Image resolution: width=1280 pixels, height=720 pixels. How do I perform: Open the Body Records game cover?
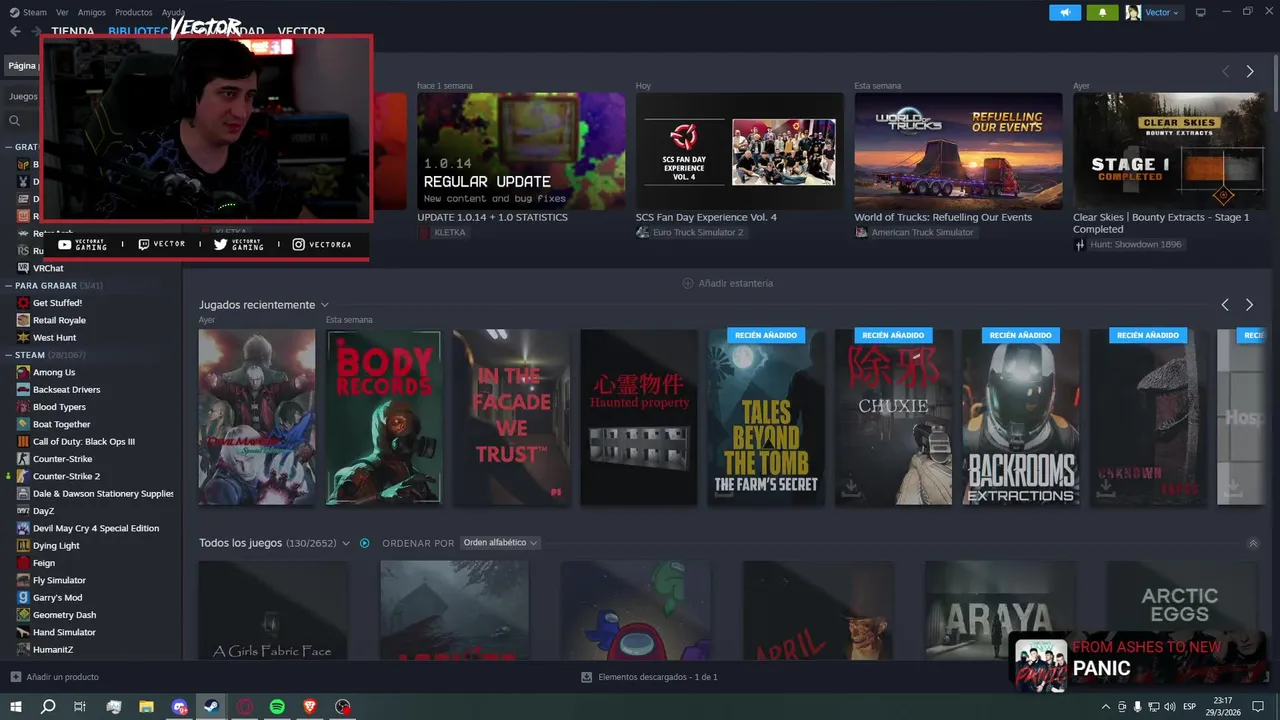click(384, 417)
